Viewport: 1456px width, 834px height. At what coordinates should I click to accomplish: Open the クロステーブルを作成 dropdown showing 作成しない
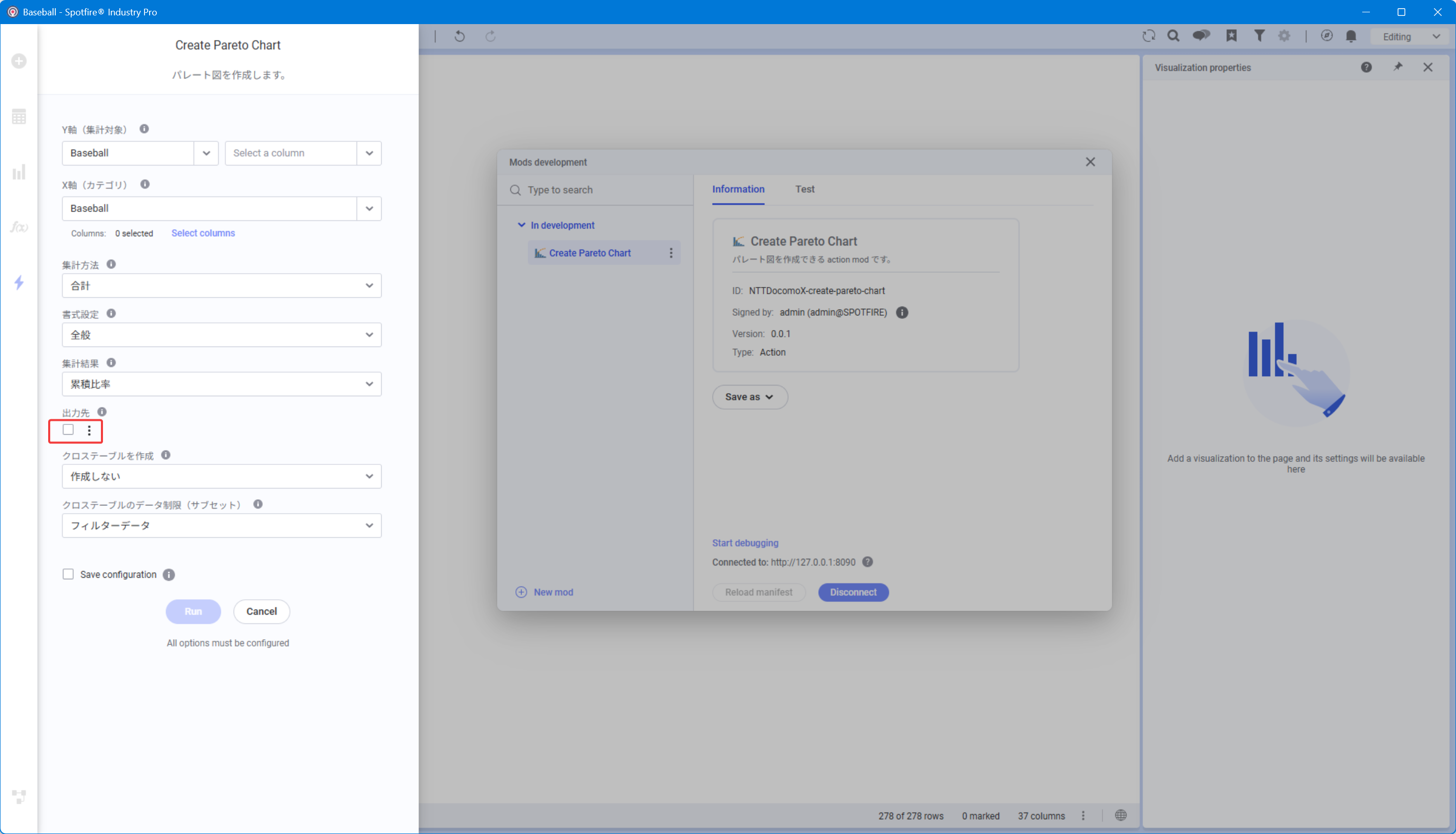click(221, 477)
